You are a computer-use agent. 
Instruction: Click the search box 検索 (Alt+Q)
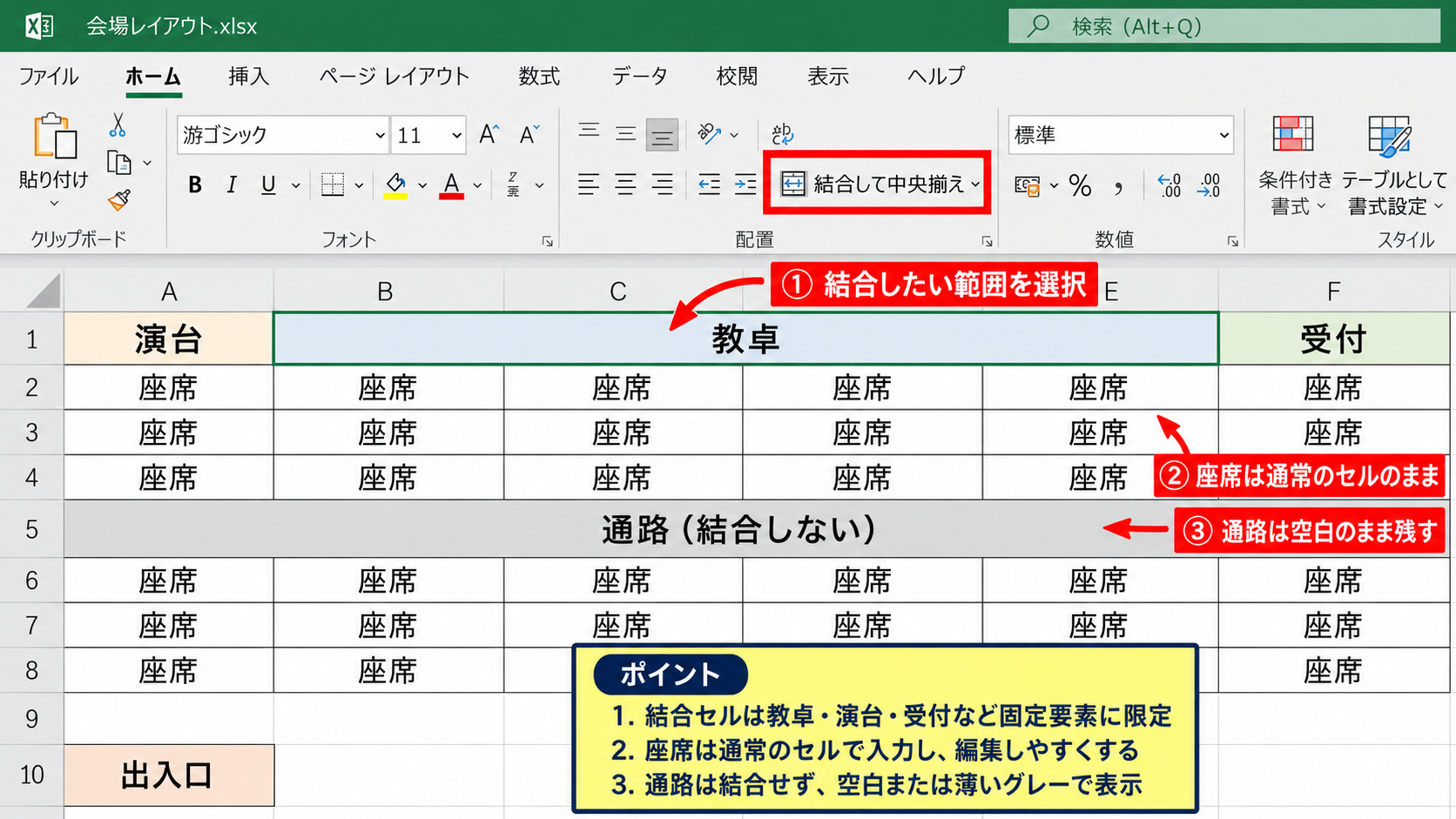(1224, 26)
